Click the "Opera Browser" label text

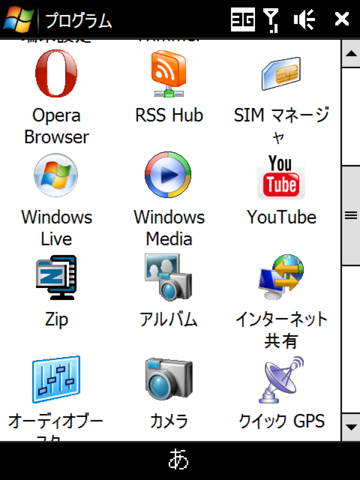pyautogui.click(x=56, y=126)
